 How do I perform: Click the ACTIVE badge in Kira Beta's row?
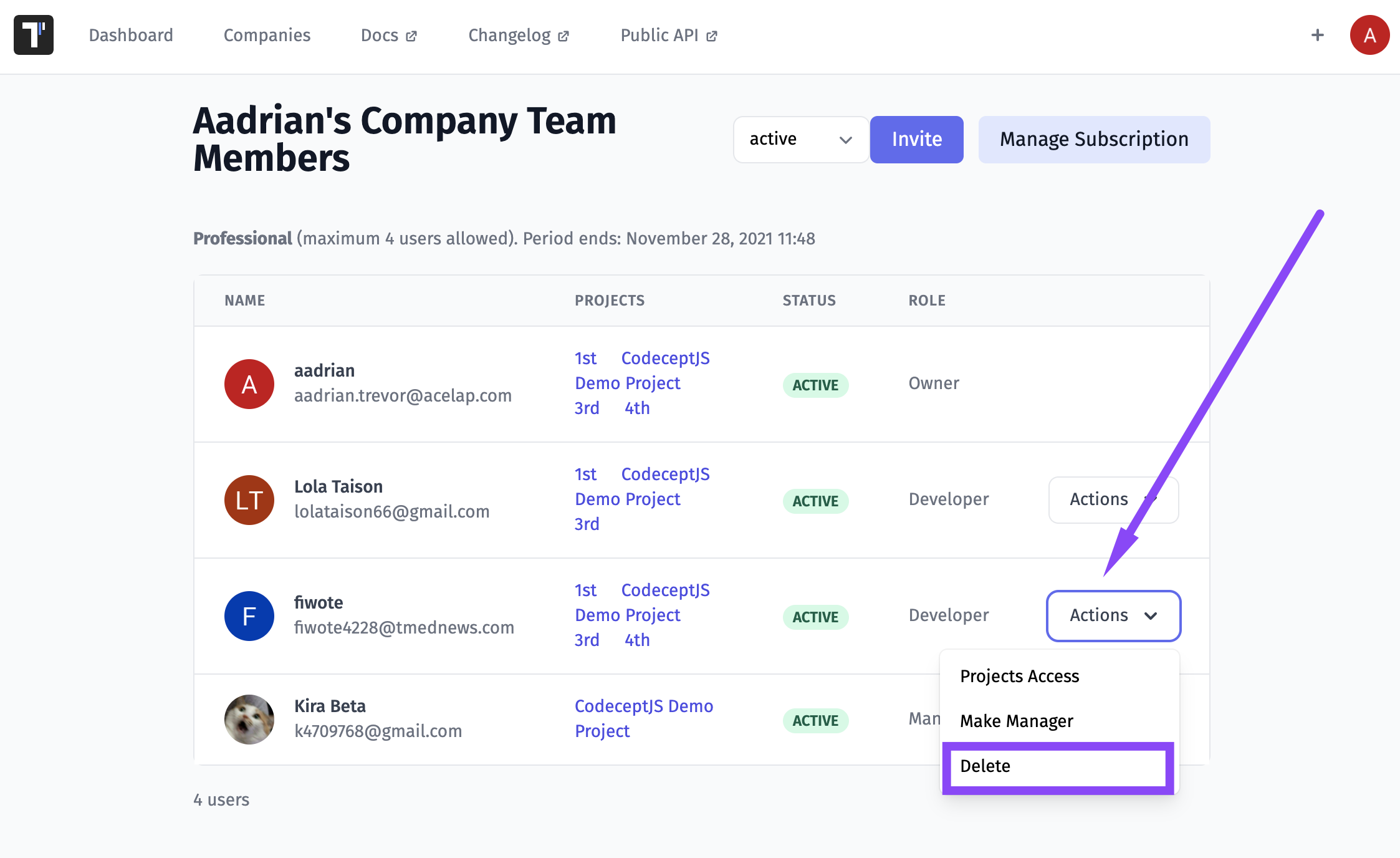tap(815, 720)
